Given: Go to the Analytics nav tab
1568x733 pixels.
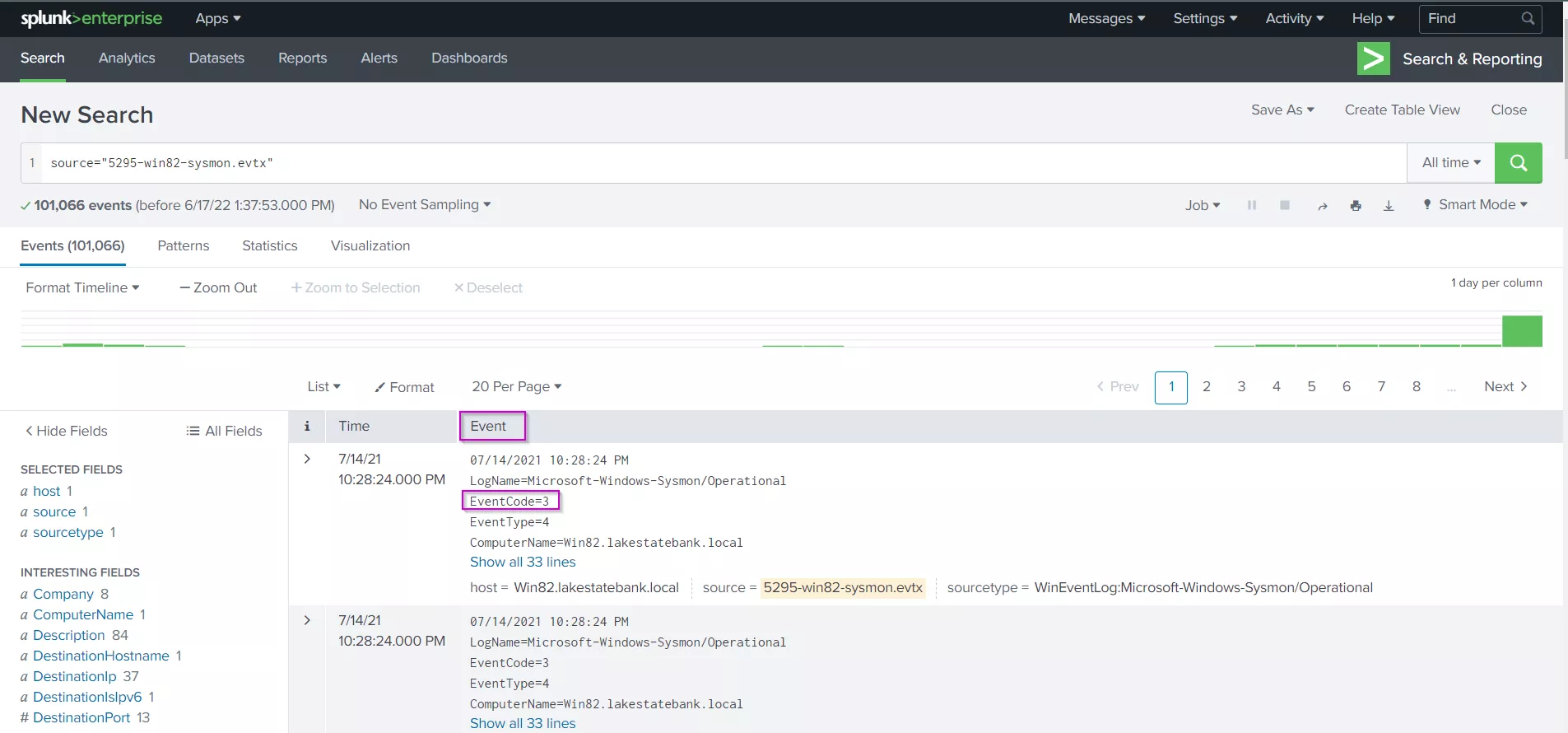Looking at the screenshot, I should (x=127, y=58).
